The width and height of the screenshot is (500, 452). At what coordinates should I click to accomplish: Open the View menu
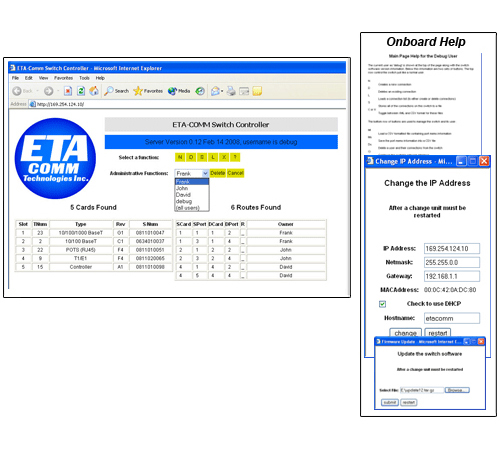(x=43, y=78)
